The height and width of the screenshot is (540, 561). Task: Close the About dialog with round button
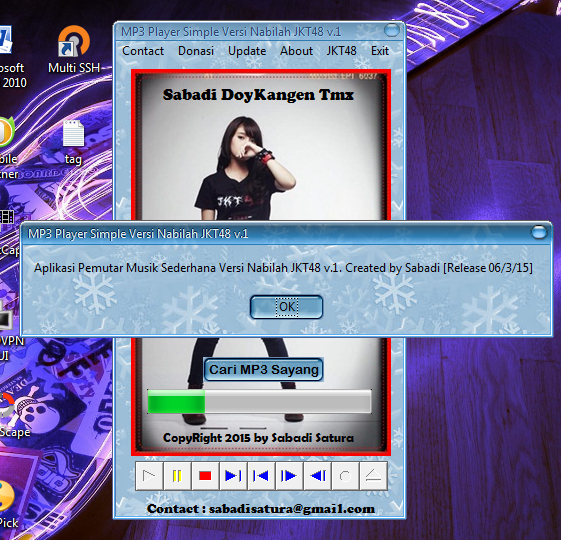[x=539, y=232]
